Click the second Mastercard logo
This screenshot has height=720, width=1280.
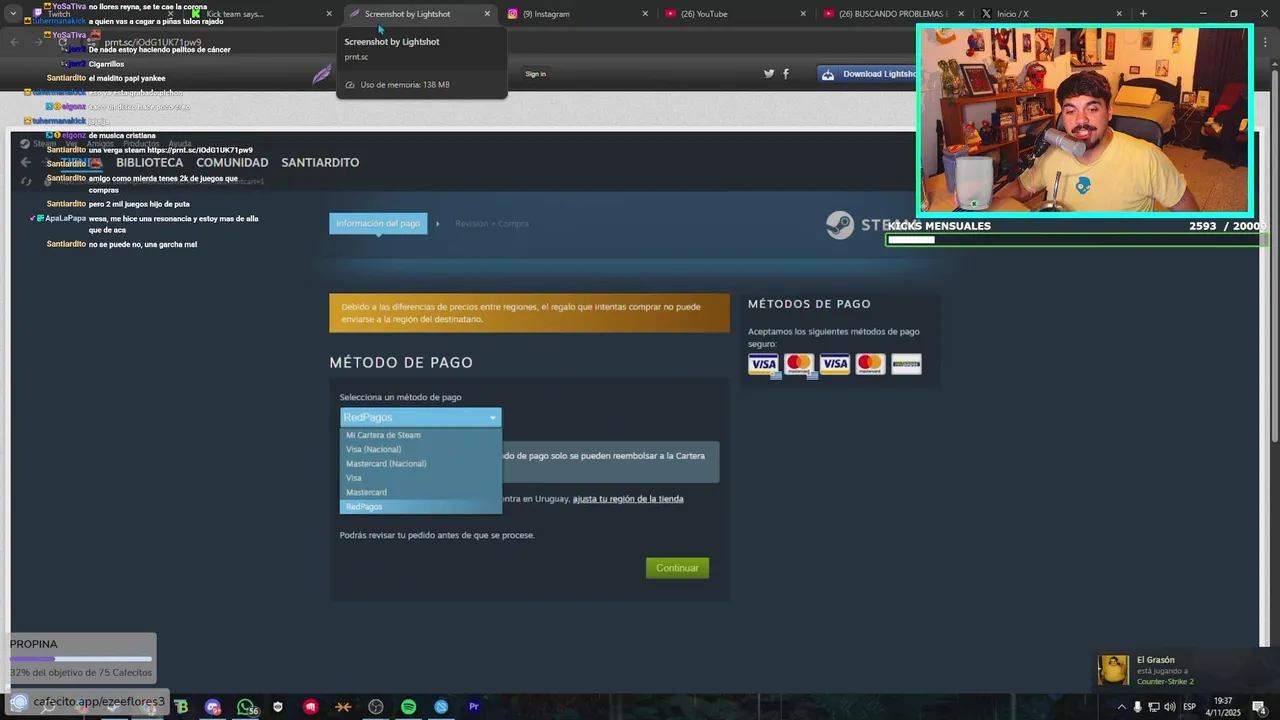point(870,364)
